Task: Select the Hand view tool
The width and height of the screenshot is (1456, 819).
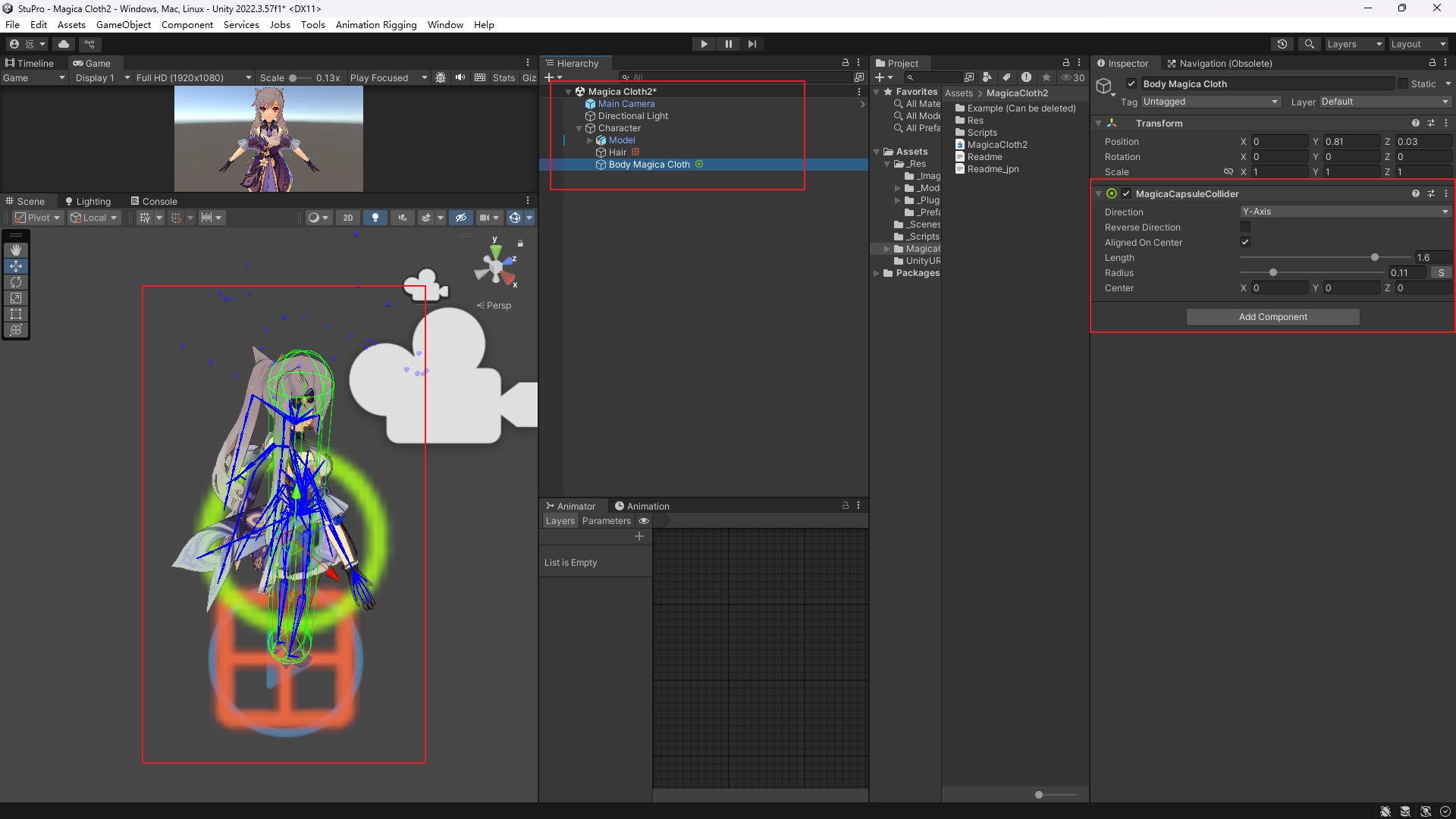Action: pyautogui.click(x=16, y=249)
